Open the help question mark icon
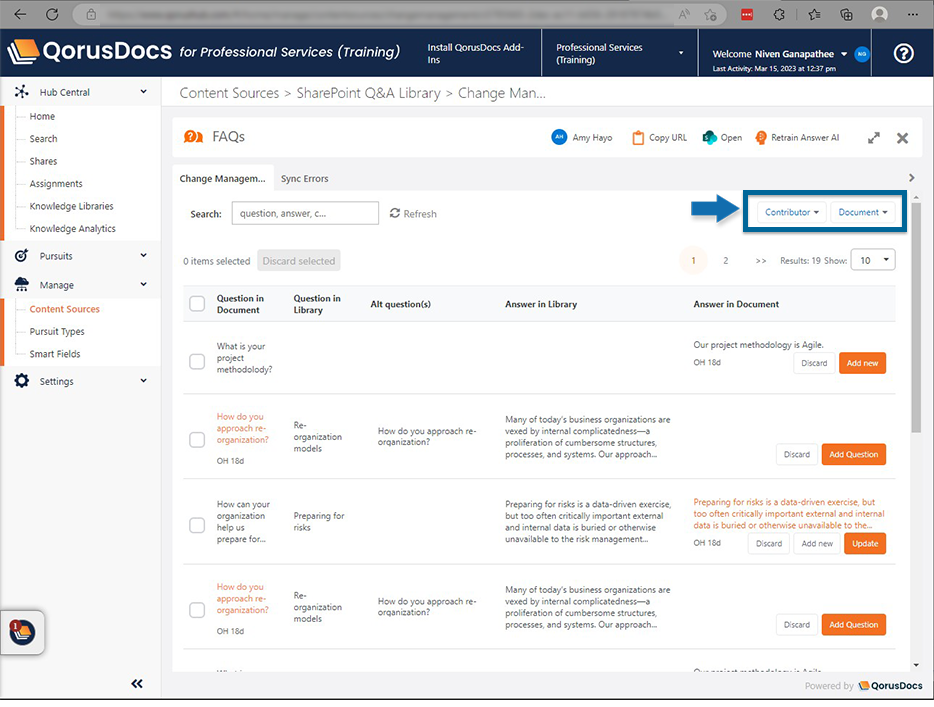 pyautogui.click(x=903, y=54)
